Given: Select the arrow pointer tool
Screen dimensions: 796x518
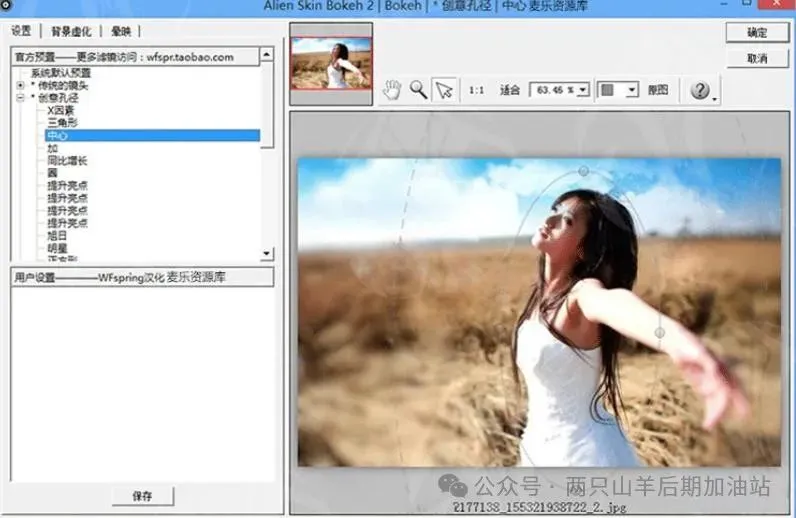Looking at the screenshot, I should click(444, 90).
